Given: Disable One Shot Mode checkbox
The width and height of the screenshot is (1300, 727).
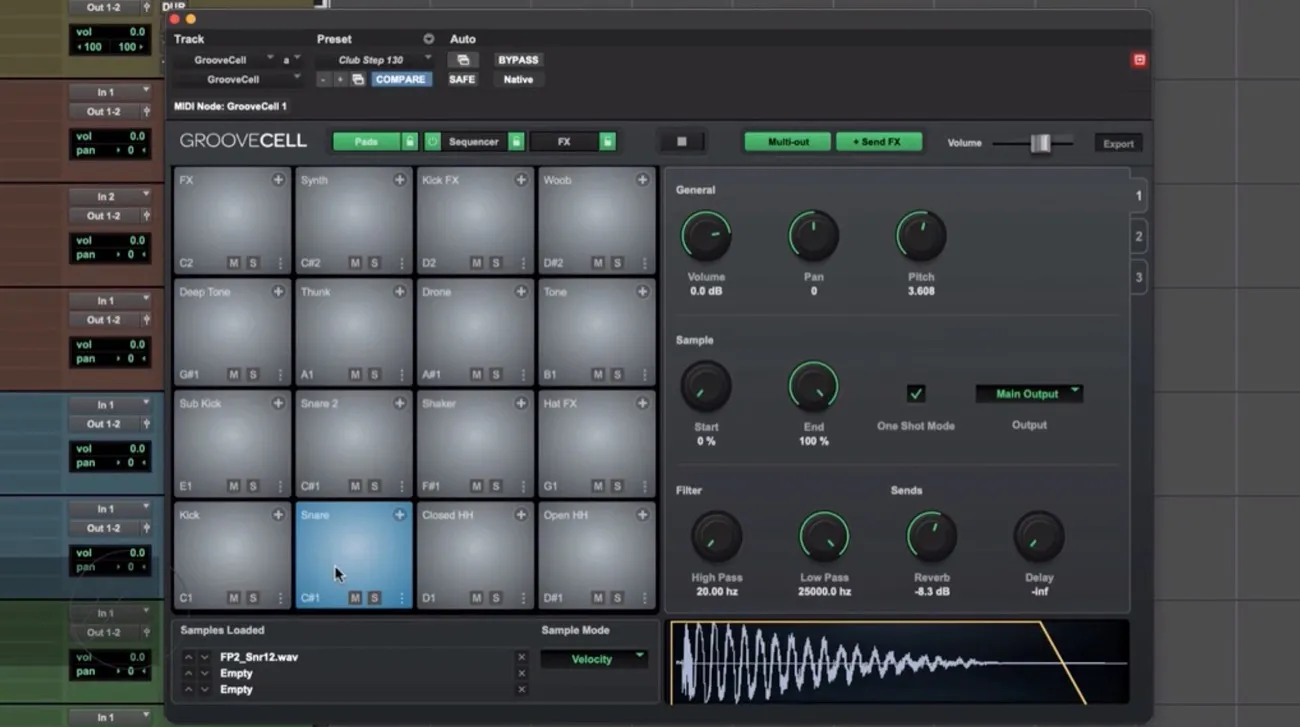Looking at the screenshot, I should (916, 393).
